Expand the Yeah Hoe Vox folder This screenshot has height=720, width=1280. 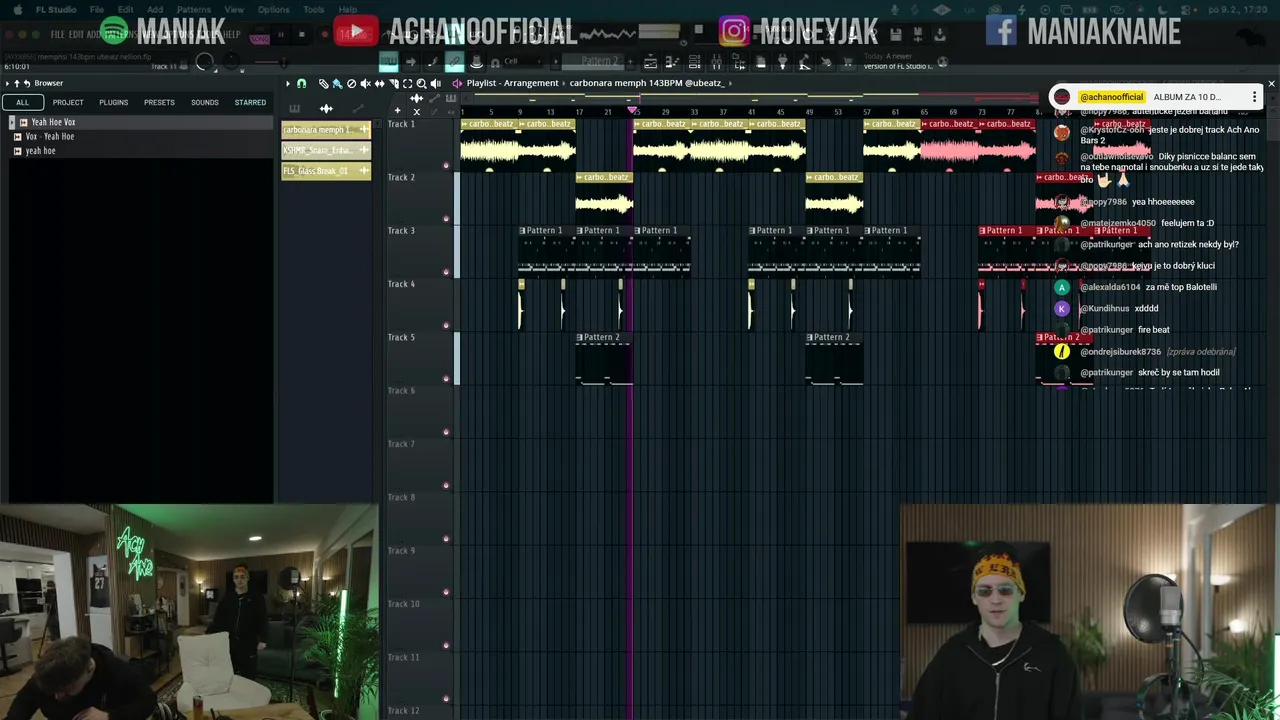12,122
